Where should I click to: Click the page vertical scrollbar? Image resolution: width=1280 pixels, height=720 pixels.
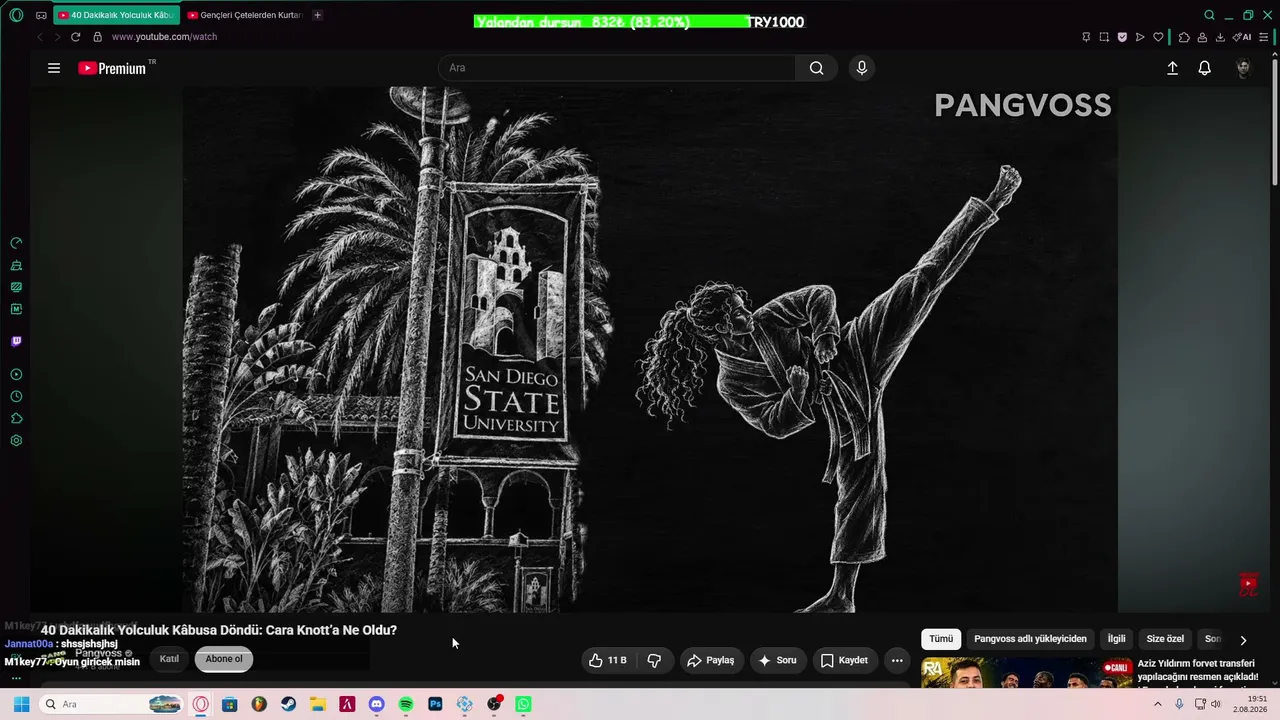(1274, 120)
